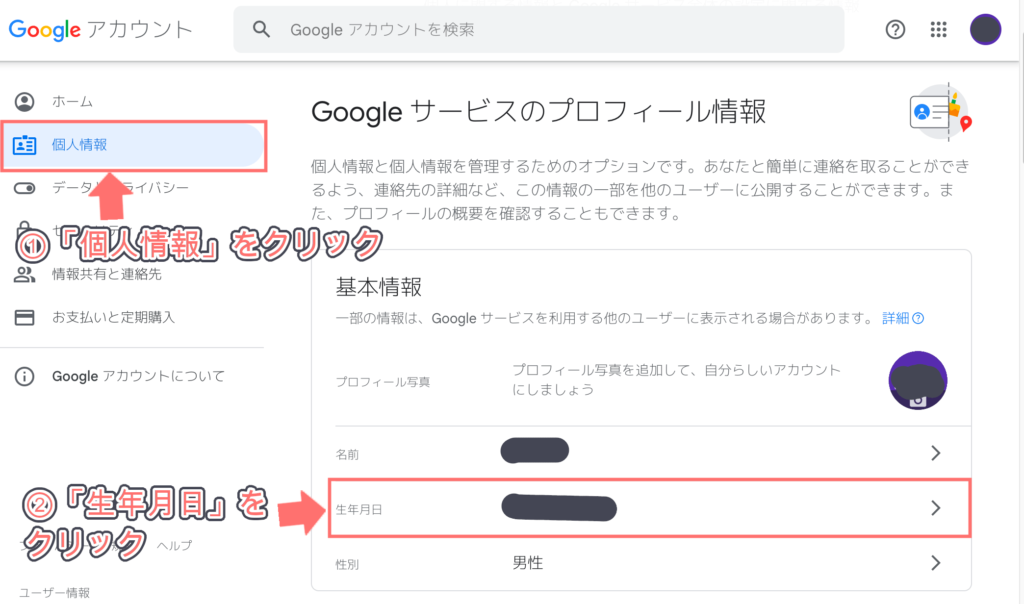
Task: Click the プロフィール写真 label
Action: 383,382
